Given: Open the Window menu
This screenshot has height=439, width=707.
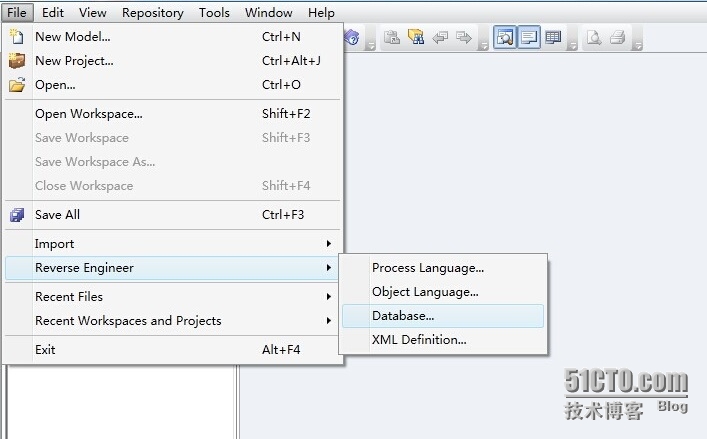Looking at the screenshot, I should click(x=269, y=13).
